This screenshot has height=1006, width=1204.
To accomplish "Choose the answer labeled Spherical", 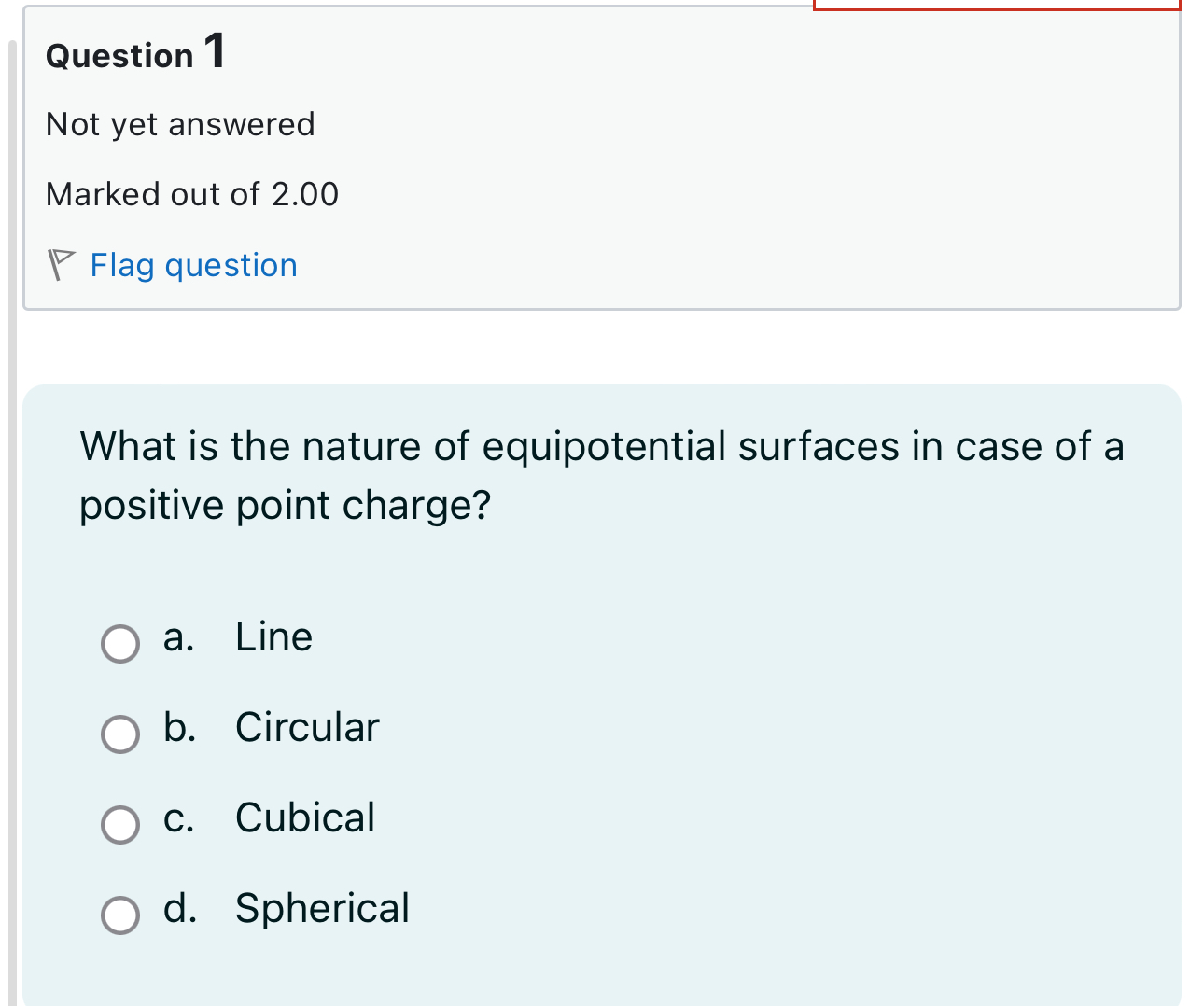I will (x=322, y=909).
